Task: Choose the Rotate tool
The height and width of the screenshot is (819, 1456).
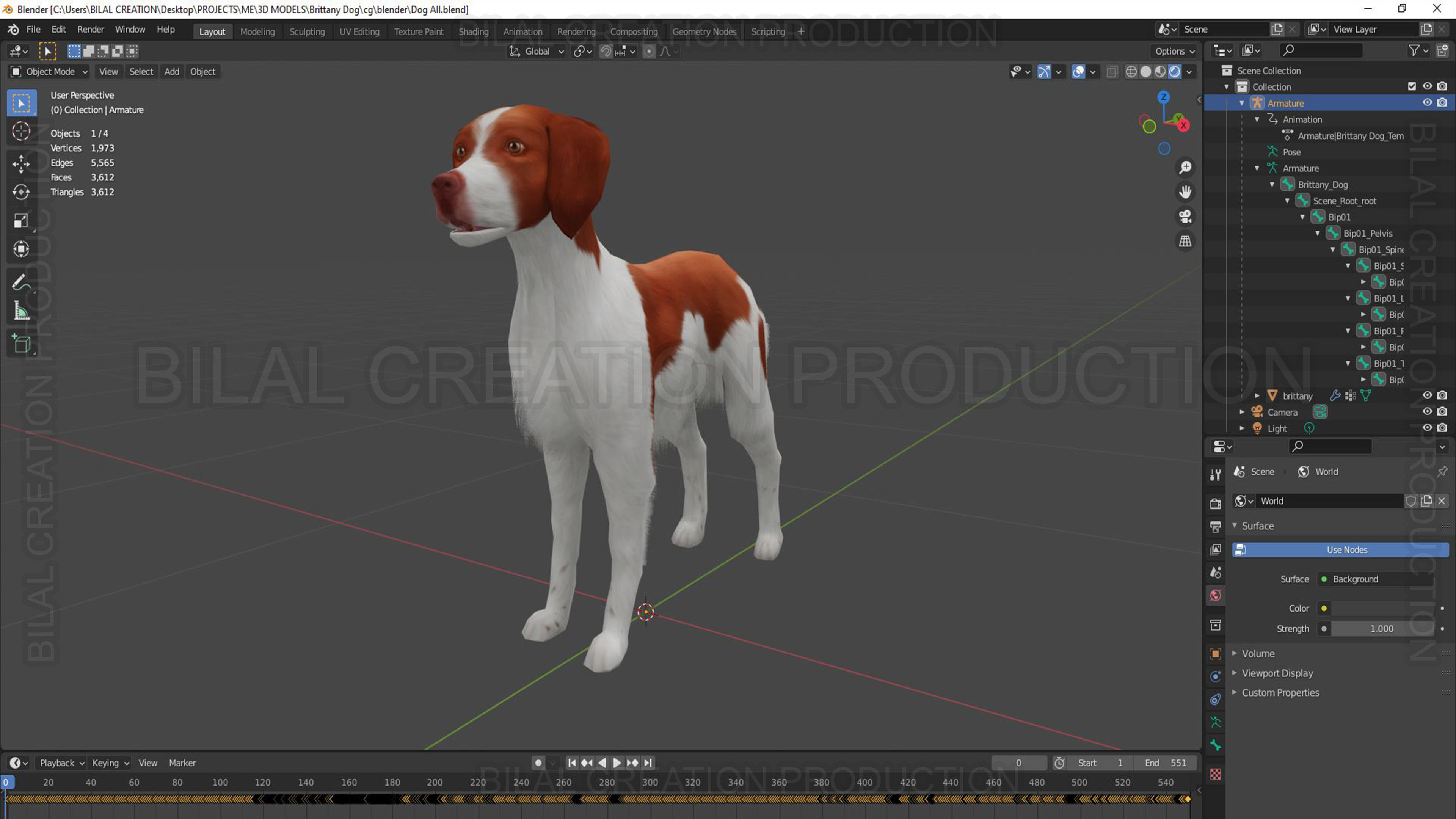Action: [22, 192]
